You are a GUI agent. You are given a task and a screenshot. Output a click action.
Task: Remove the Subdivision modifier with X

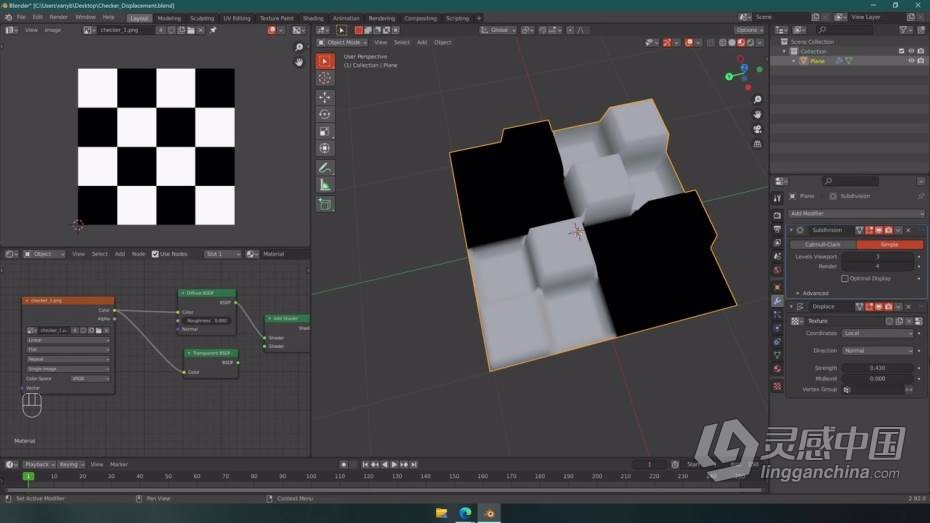(909, 230)
